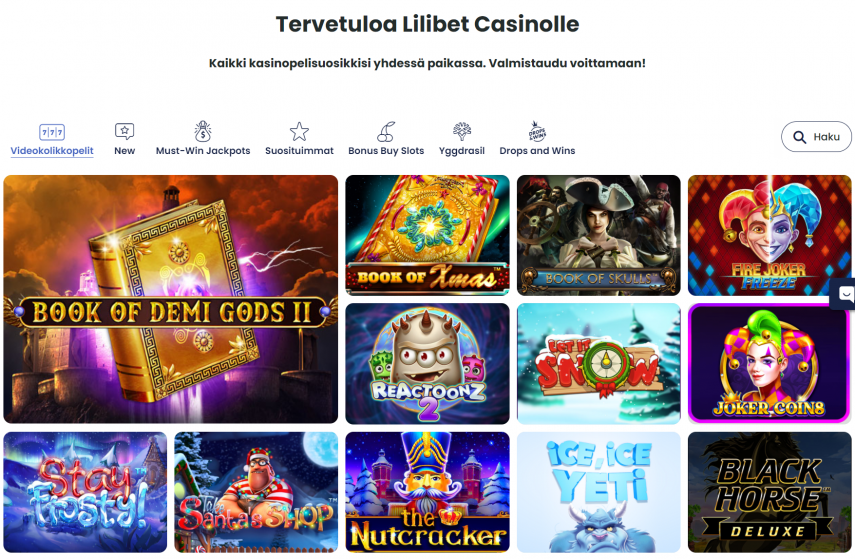Click the Haku search field
The height and width of the screenshot is (559, 855).
coord(816,137)
